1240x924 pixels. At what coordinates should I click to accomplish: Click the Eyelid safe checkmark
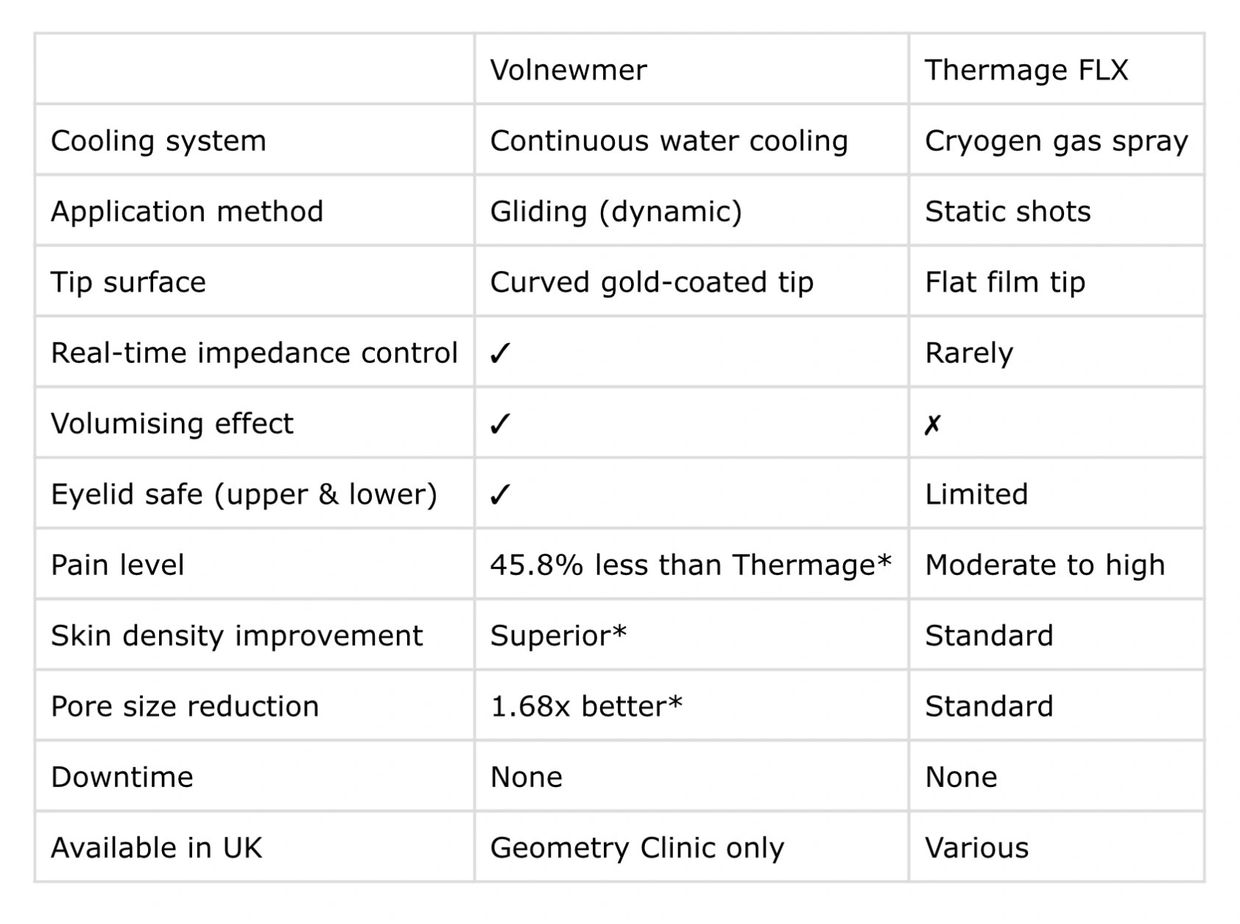click(501, 495)
